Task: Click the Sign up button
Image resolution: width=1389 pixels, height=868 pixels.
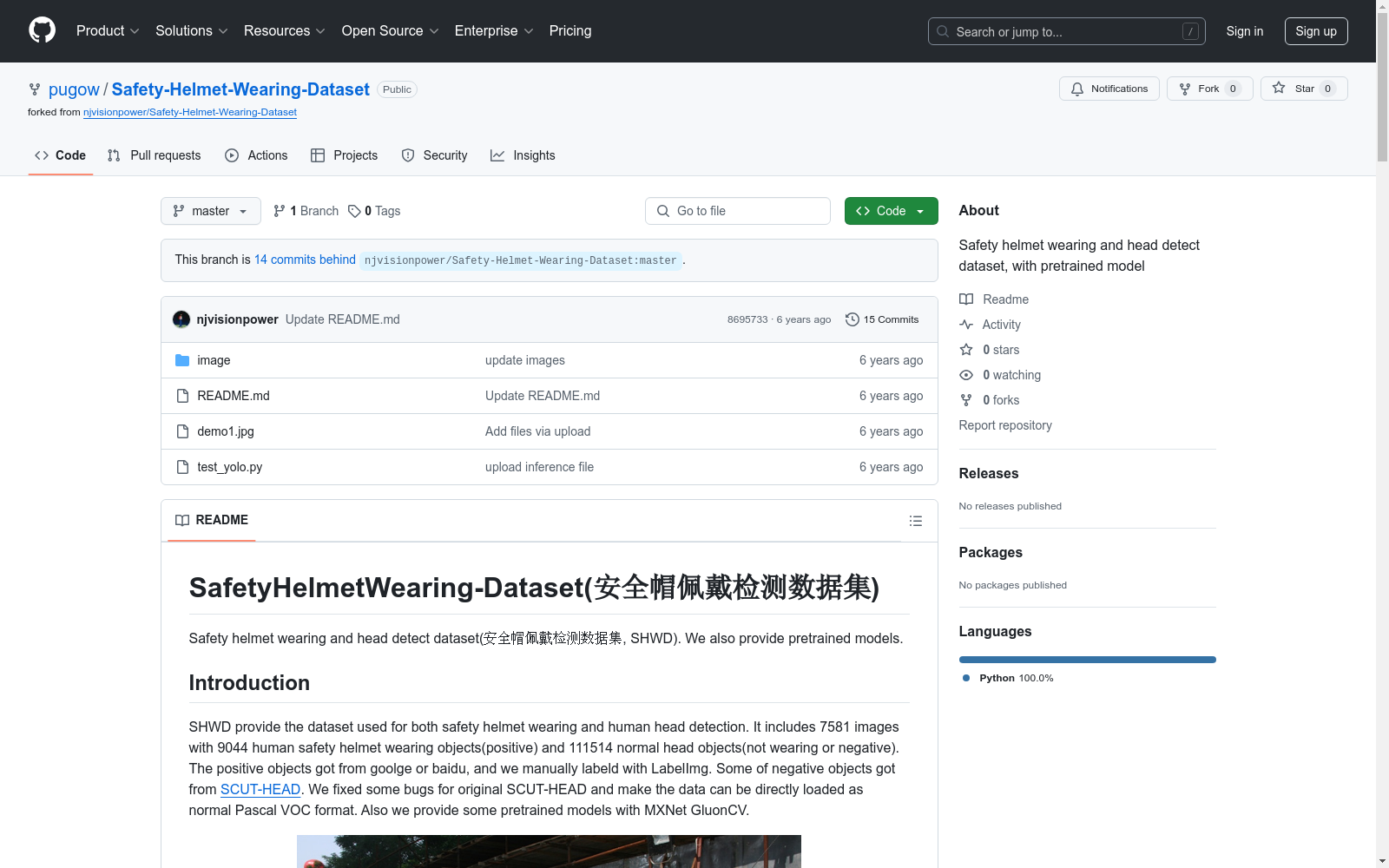Action: pos(1316,31)
